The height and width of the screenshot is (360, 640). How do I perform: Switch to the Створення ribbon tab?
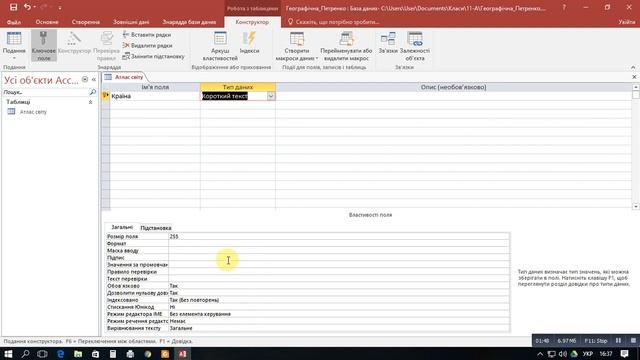(x=86, y=22)
